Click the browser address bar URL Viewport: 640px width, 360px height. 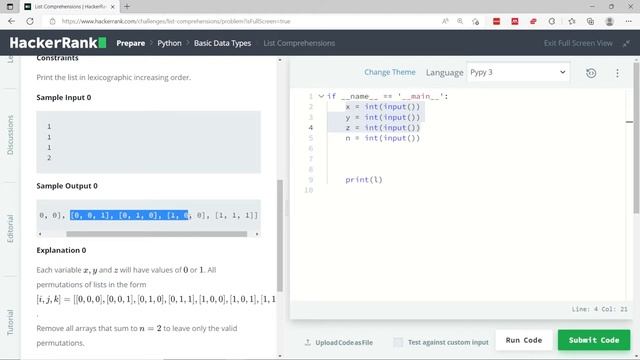coord(176,21)
